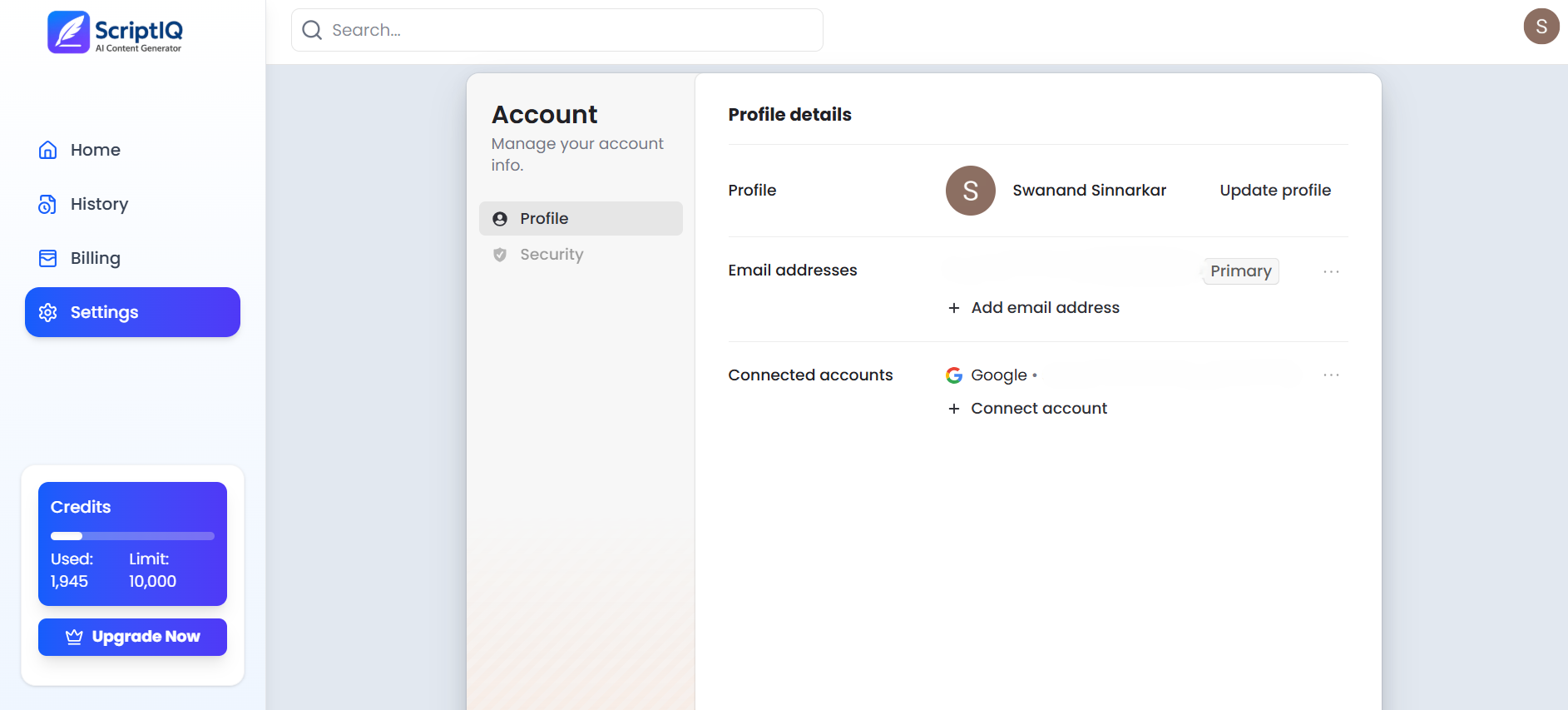Click the Security shield icon

pyautogui.click(x=500, y=255)
